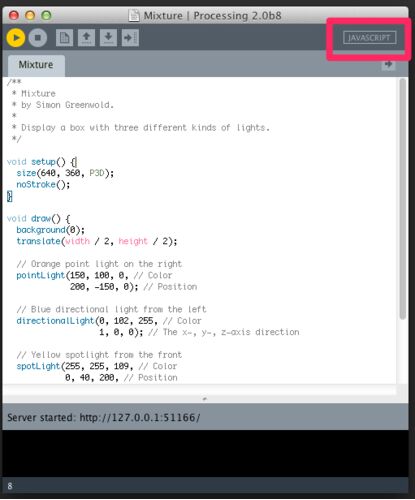The image size is (415, 500).
Task: Click the 'Orange point light on the right' comment
Action: tap(99, 264)
